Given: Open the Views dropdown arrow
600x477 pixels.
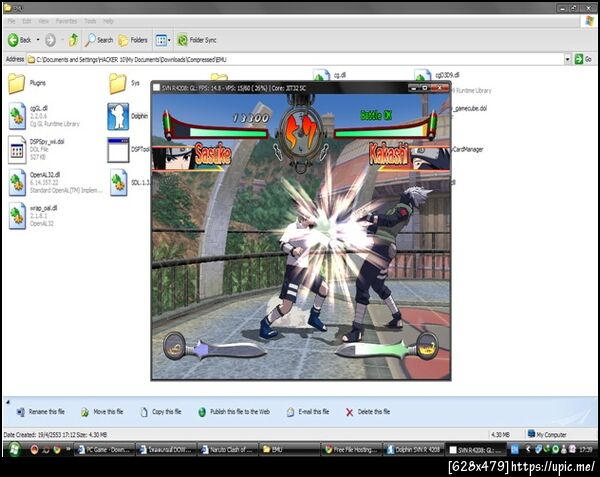Looking at the screenshot, I should [170, 40].
